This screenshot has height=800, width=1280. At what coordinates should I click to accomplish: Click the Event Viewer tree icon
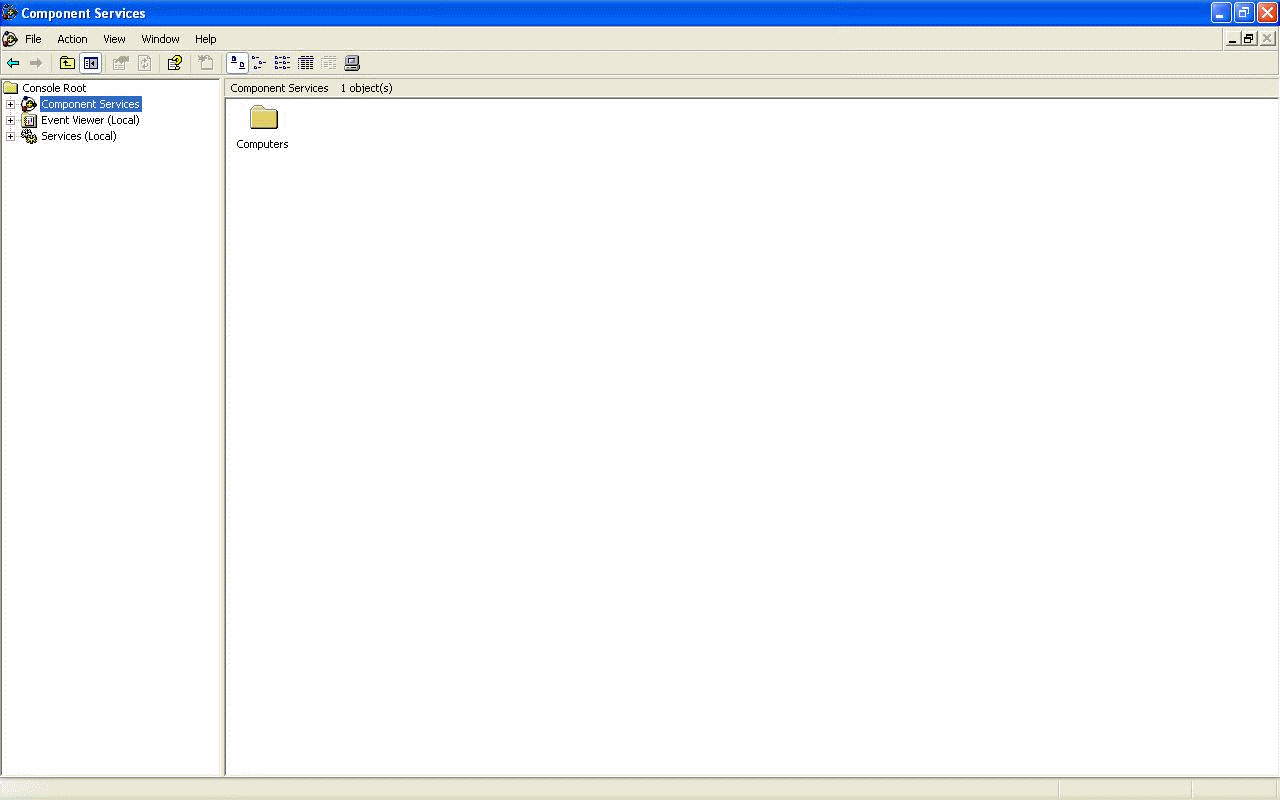[29, 120]
